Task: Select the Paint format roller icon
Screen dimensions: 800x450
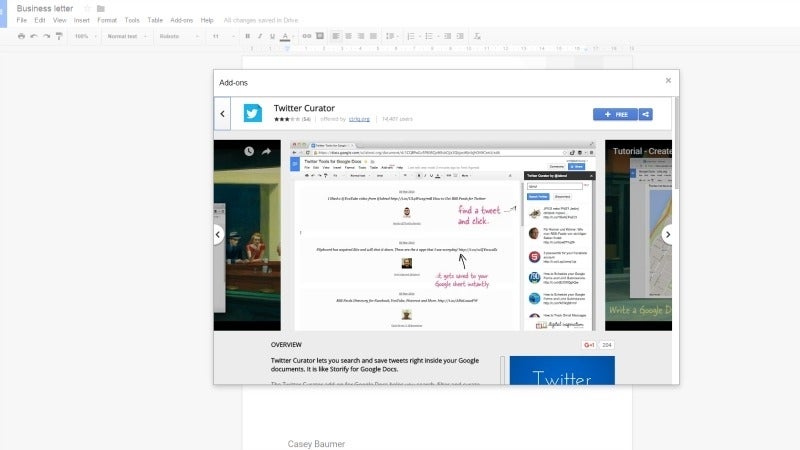Action: tap(59, 36)
